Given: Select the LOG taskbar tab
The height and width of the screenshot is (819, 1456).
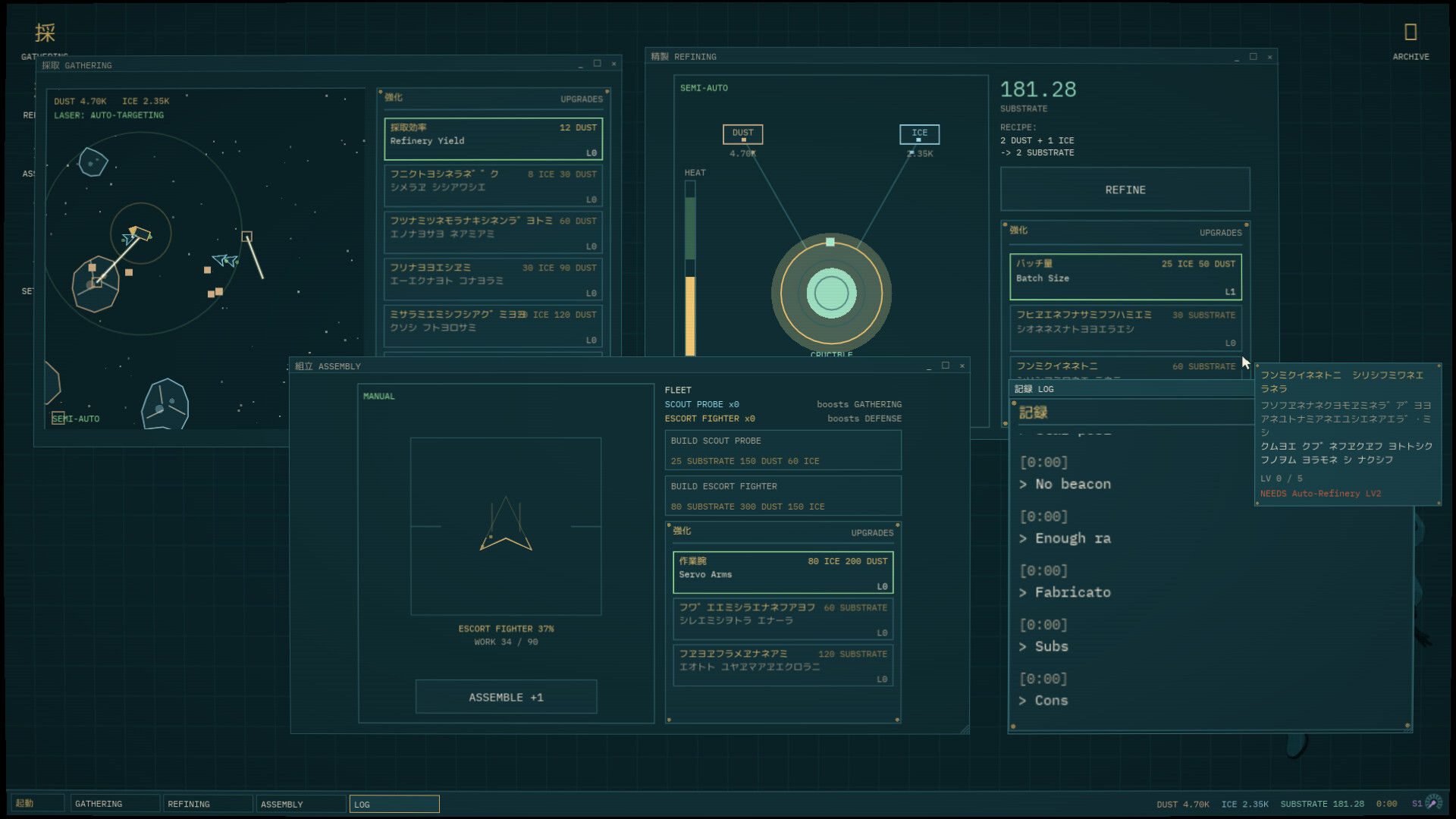Looking at the screenshot, I should (x=394, y=804).
